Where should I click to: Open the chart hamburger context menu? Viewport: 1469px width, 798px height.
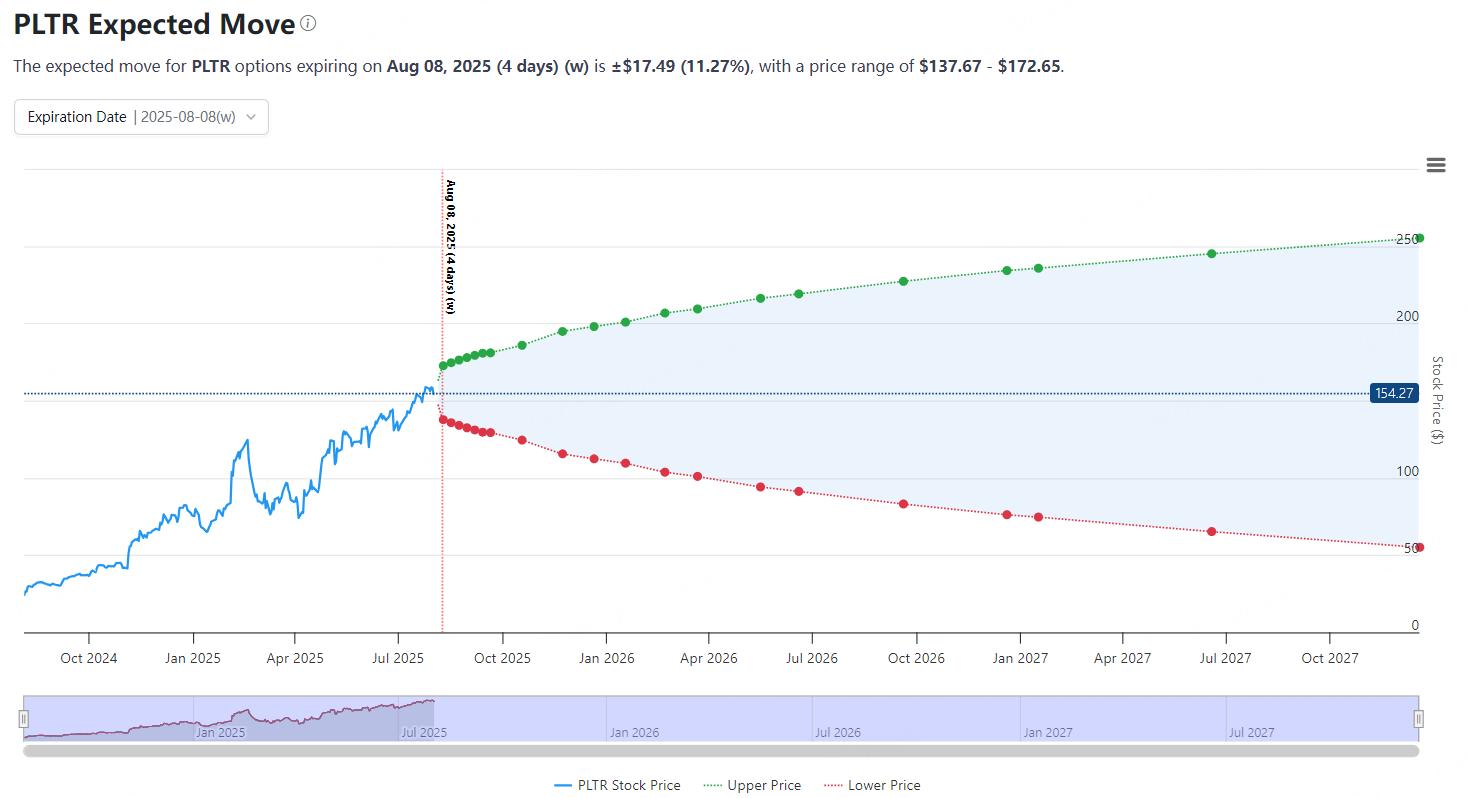pyautogui.click(x=1436, y=165)
